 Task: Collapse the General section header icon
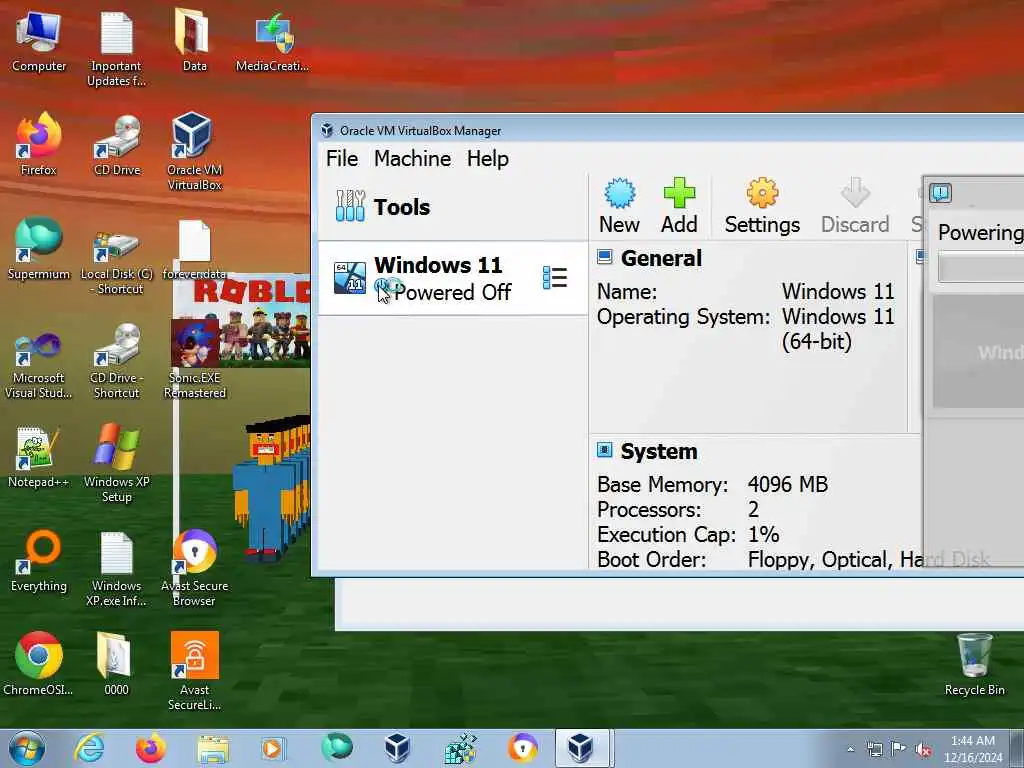(x=605, y=257)
